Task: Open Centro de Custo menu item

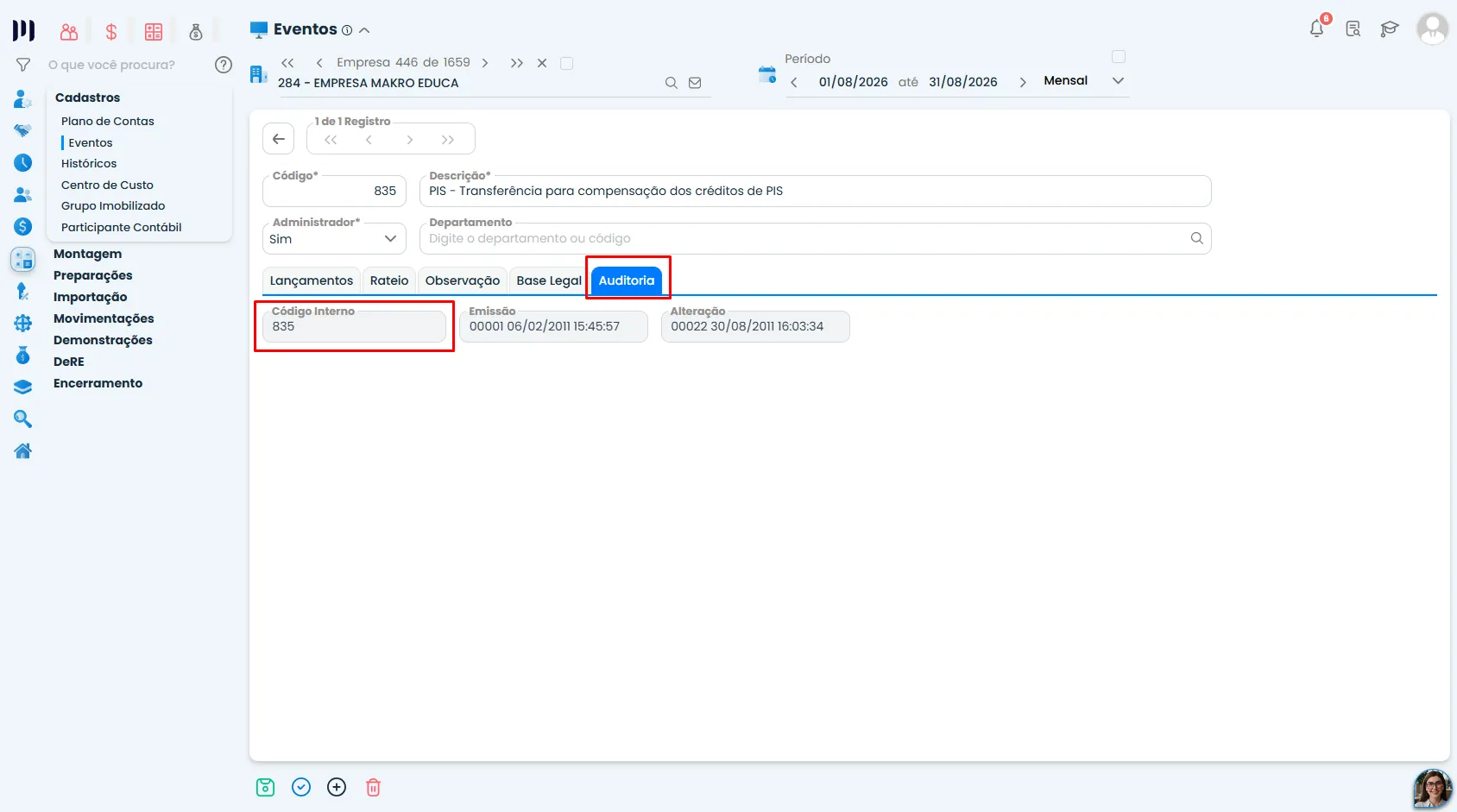Action: [x=107, y=185]
